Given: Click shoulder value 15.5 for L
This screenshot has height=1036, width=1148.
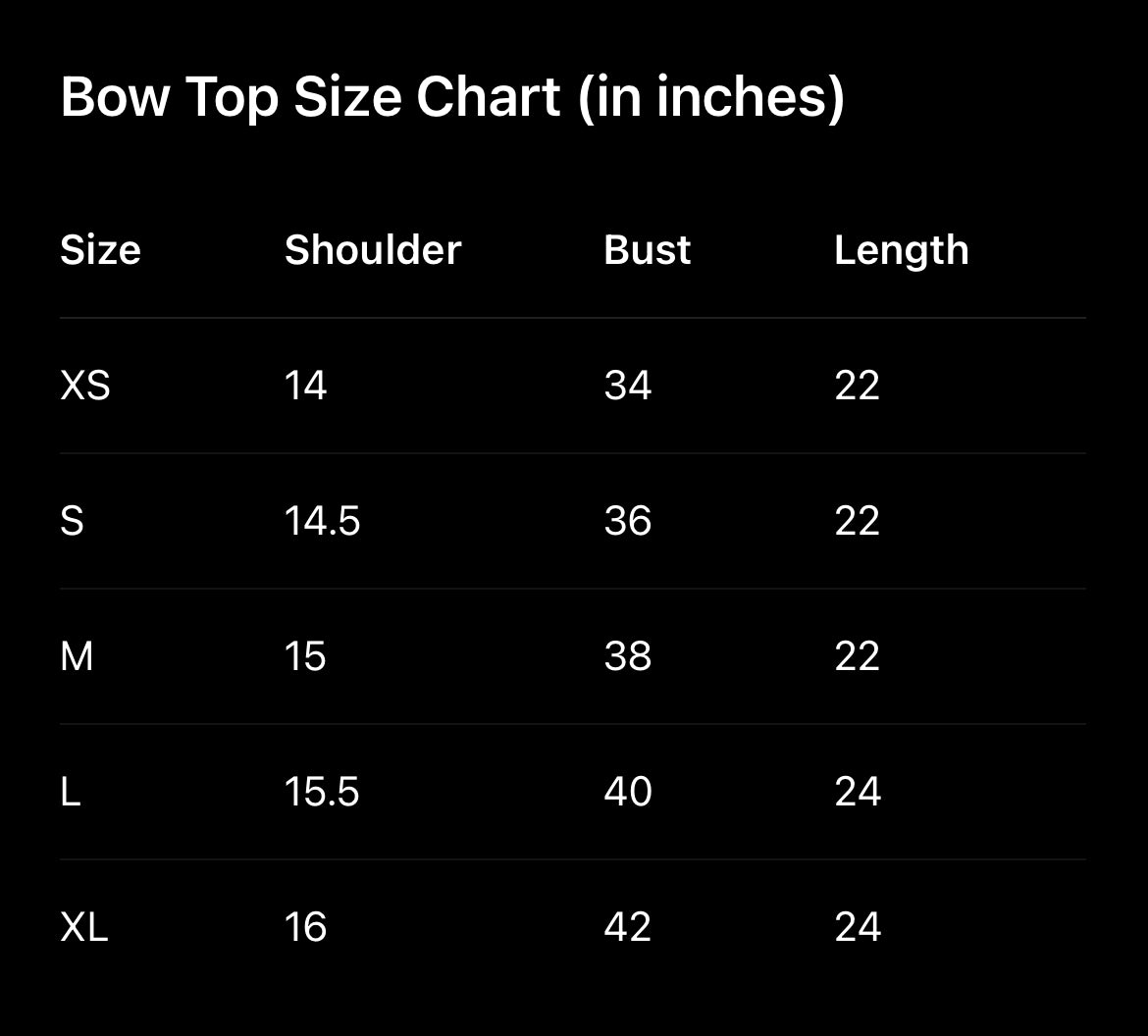Looking at the screenshot, I should [322, 792].
